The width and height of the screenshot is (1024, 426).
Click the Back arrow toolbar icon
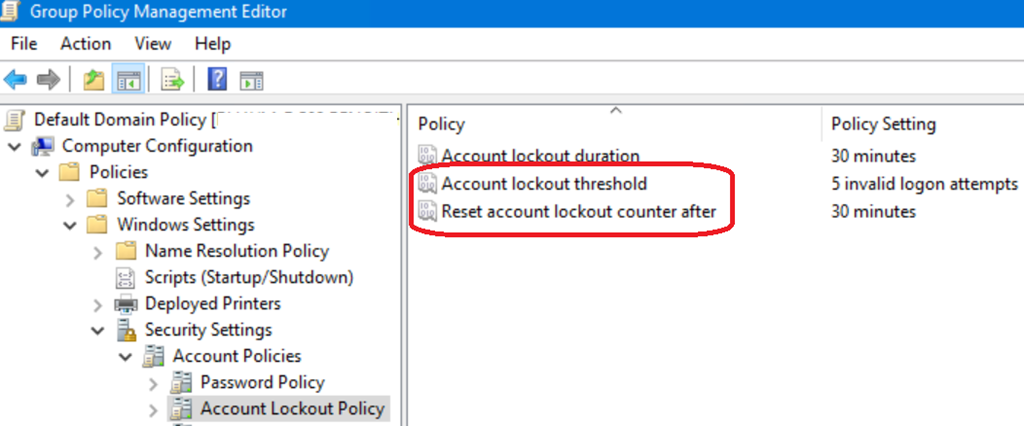[x=15, y=81]
